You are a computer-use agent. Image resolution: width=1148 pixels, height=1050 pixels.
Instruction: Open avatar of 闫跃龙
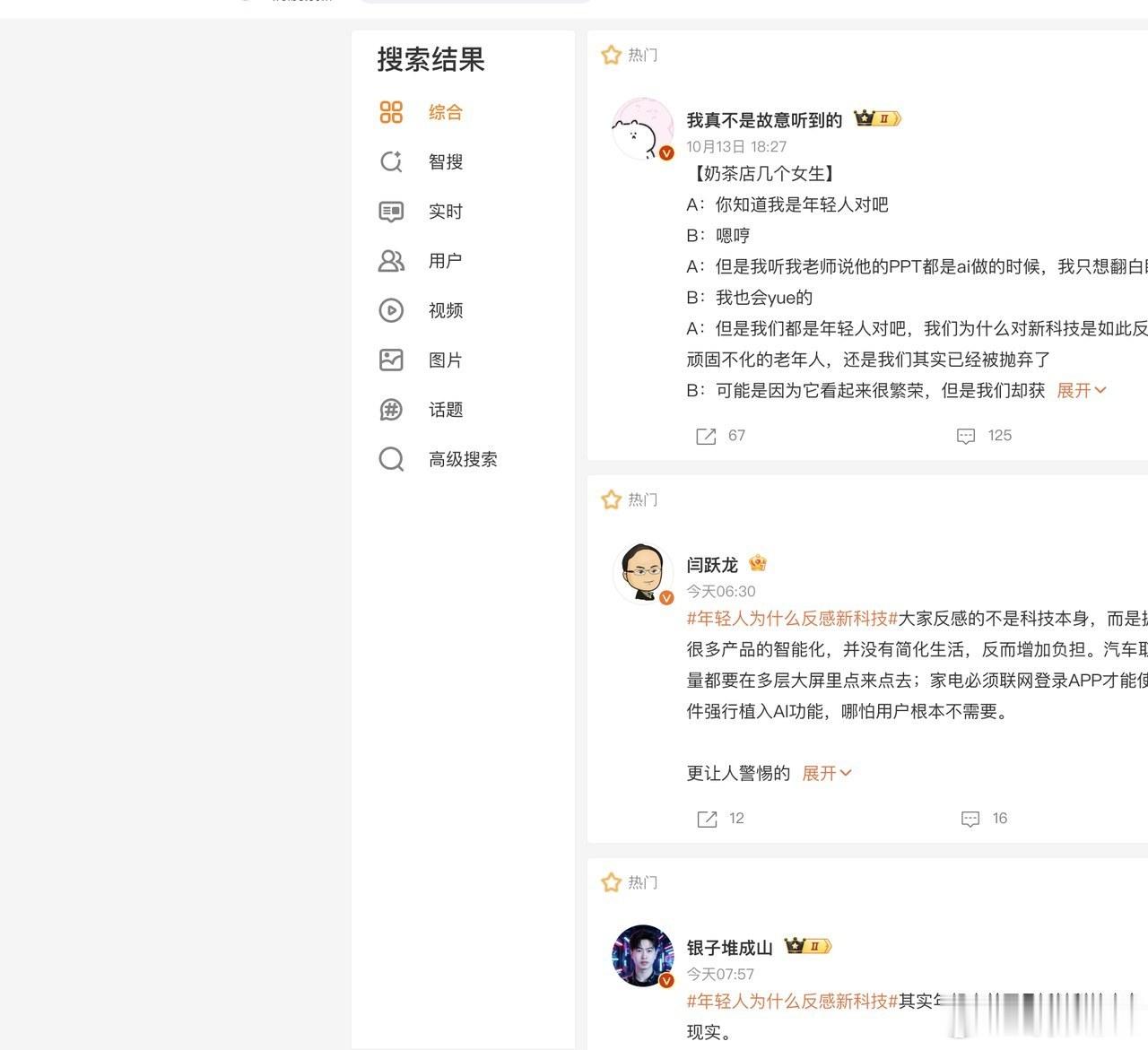[x=643, y=574]
